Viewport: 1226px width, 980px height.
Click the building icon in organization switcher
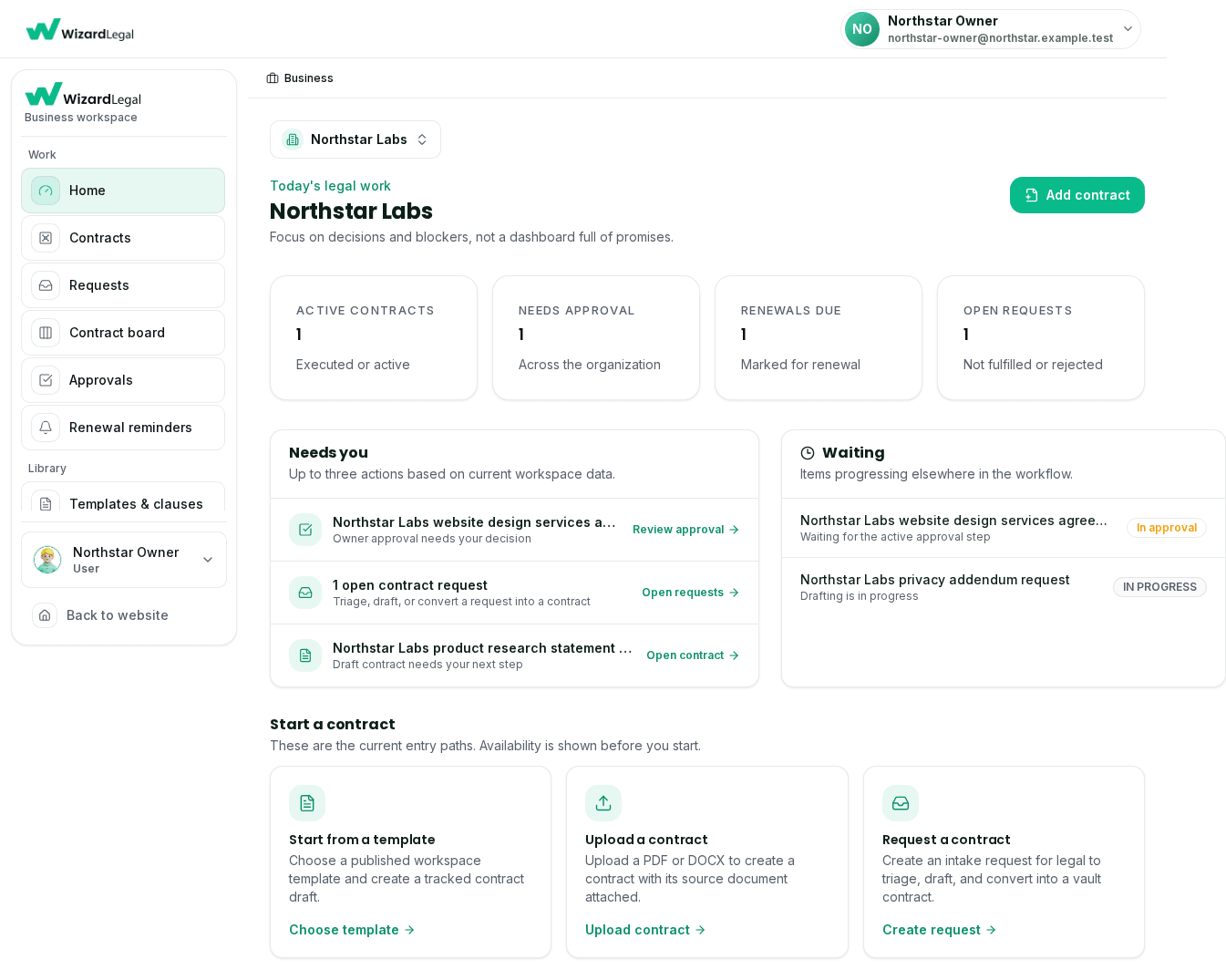point(293,139)
